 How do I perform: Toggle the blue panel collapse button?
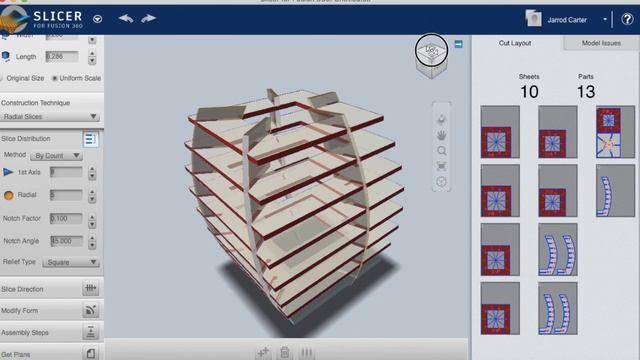pos(458,44)
